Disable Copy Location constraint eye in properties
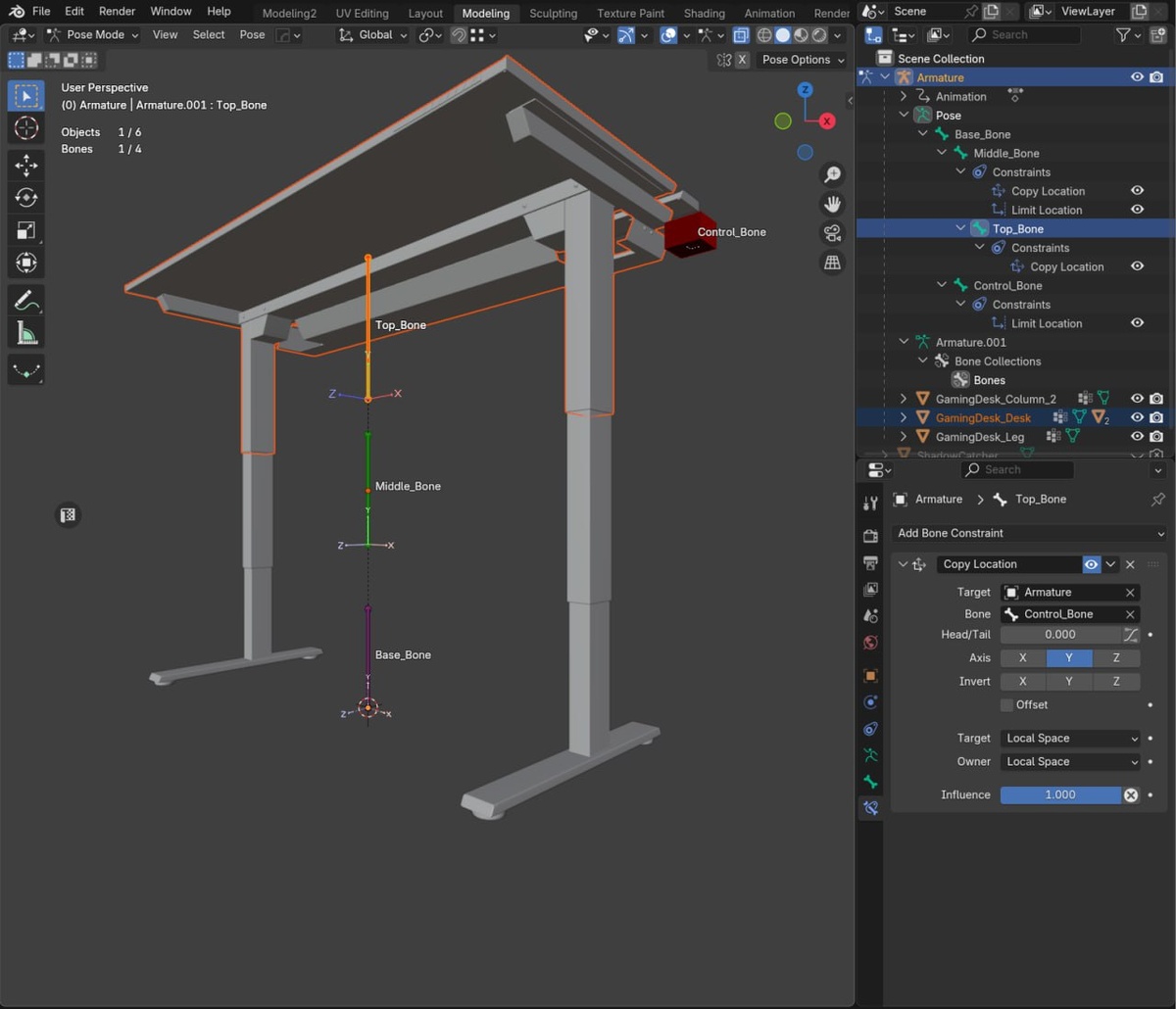1176x1009 pixels. tap(1092, 564)
